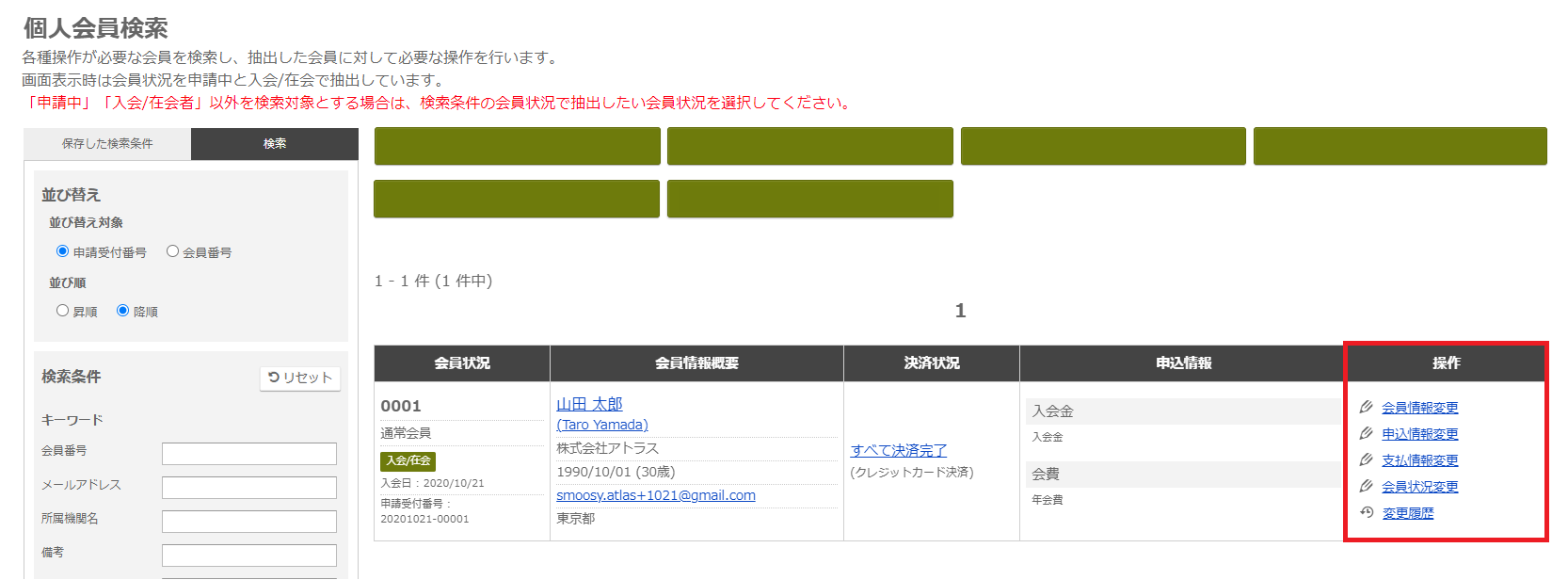Open 変更履歴 change history link
1568x580 pixels.
click(1408, 513)
